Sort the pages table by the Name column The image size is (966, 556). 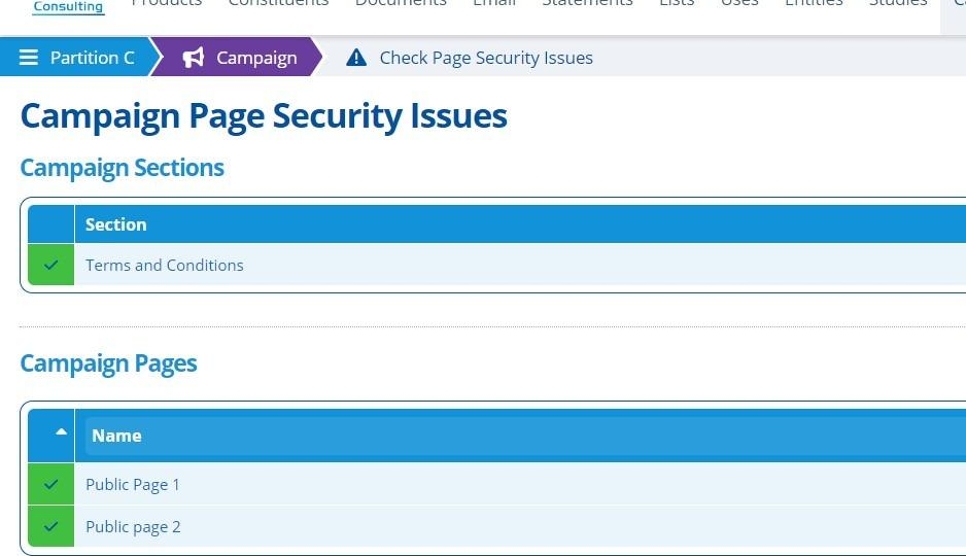(x=117, y=436)
